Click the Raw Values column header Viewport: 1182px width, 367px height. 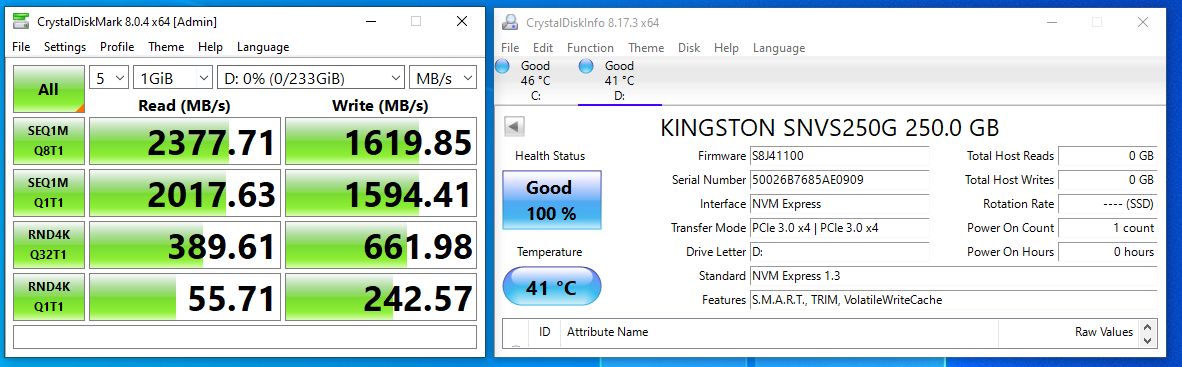pos(1068,332)
